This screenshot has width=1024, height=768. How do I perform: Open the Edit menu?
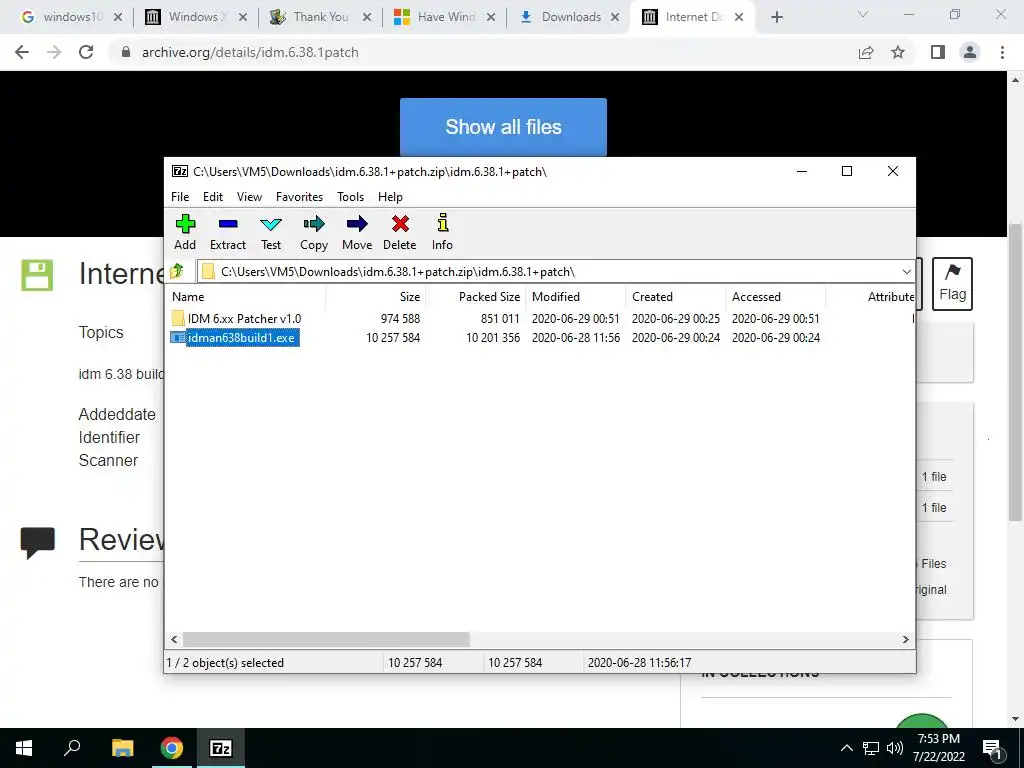(x=213, y=197)
